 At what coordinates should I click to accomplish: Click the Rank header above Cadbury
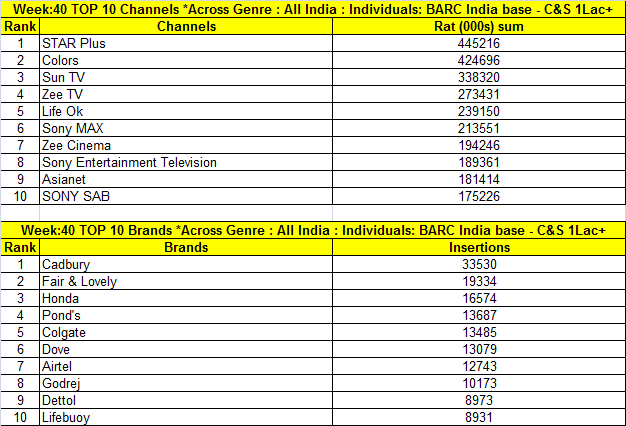20,247
